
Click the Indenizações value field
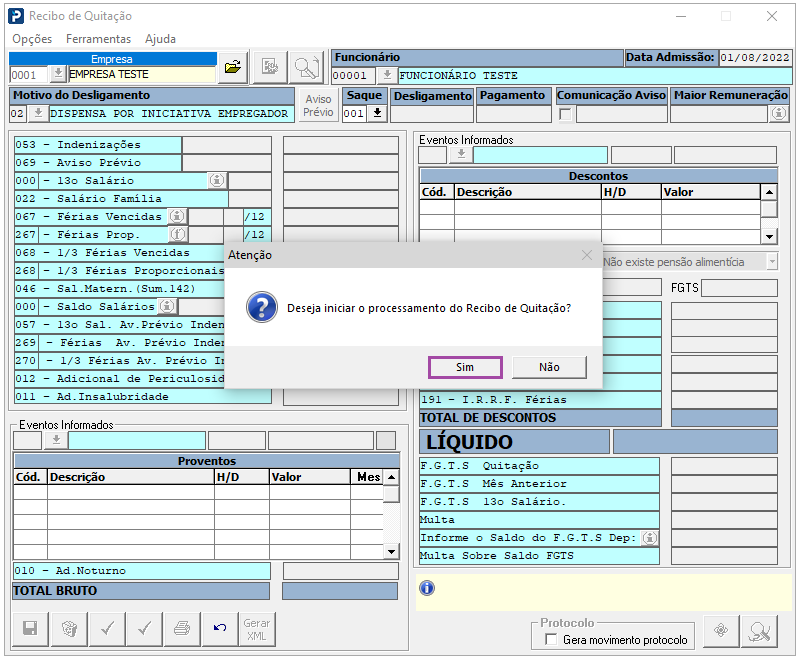tap(227, 145)
